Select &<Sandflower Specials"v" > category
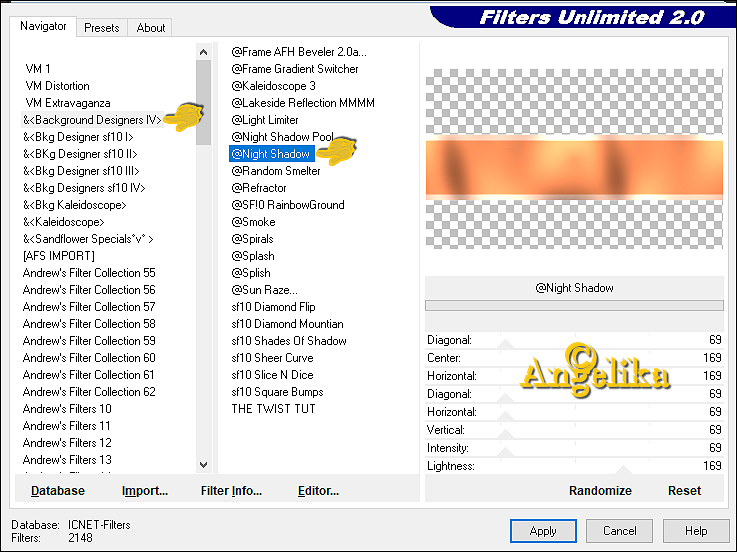737x552 pixels. pos(88,239)
